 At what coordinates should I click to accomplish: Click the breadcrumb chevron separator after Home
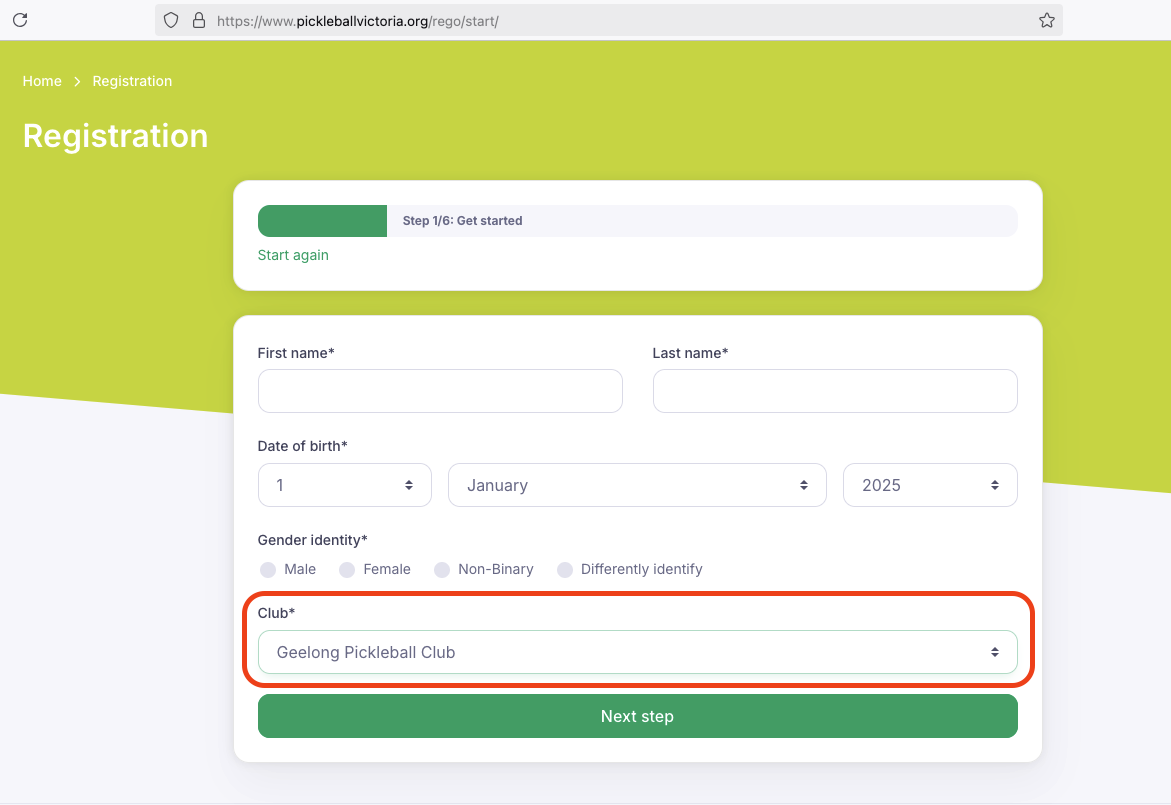point(77,81)
